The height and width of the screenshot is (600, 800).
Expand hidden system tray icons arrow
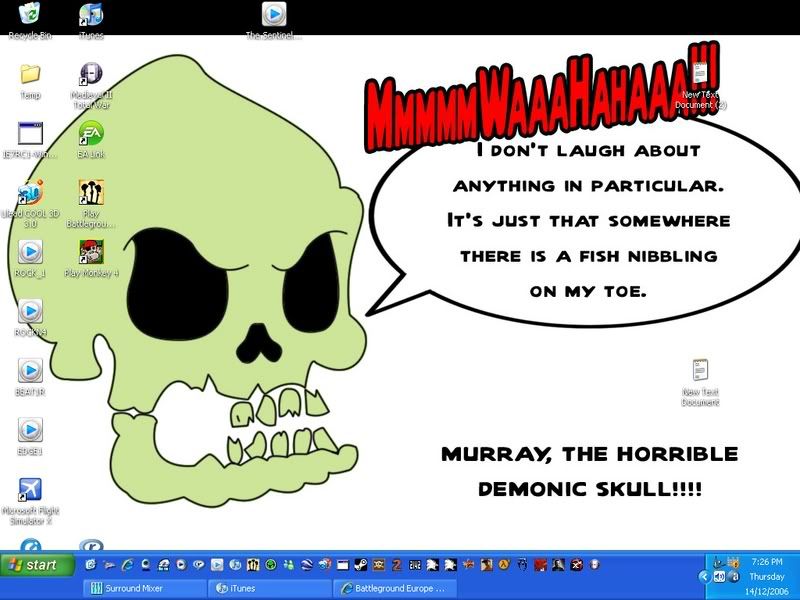point(705,577)
